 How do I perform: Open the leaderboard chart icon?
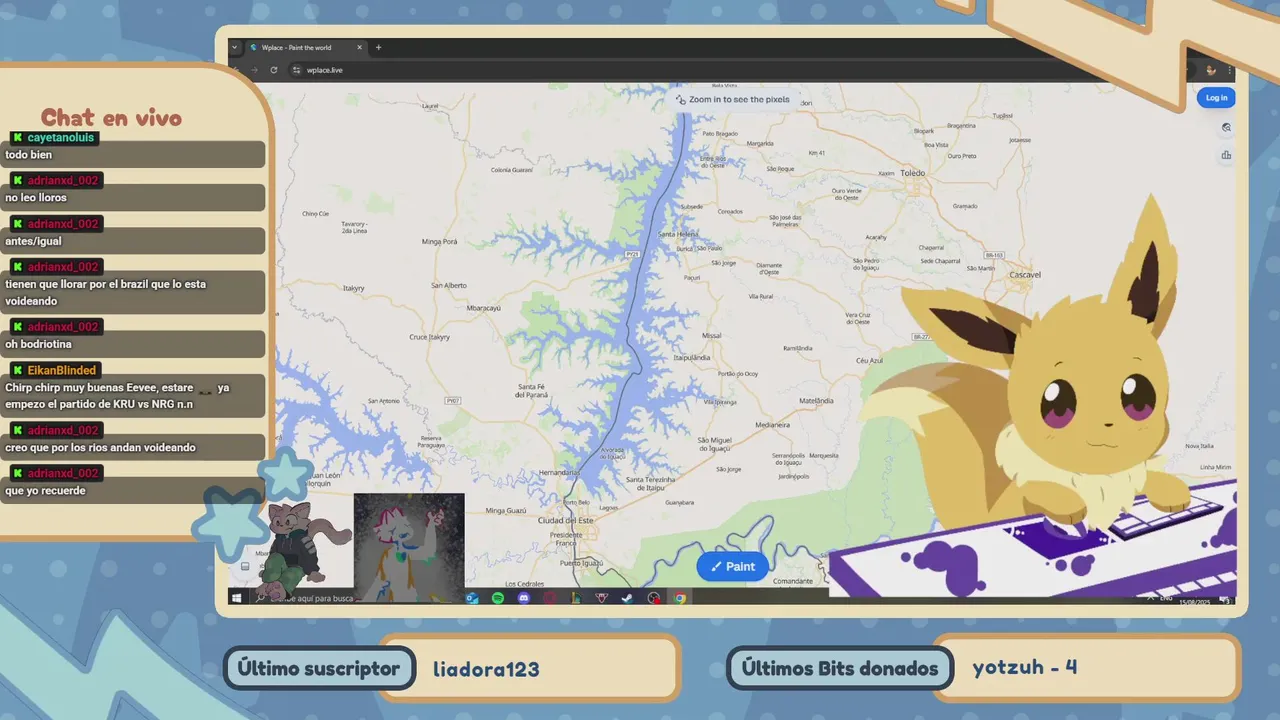click(x=1226, y=155)
